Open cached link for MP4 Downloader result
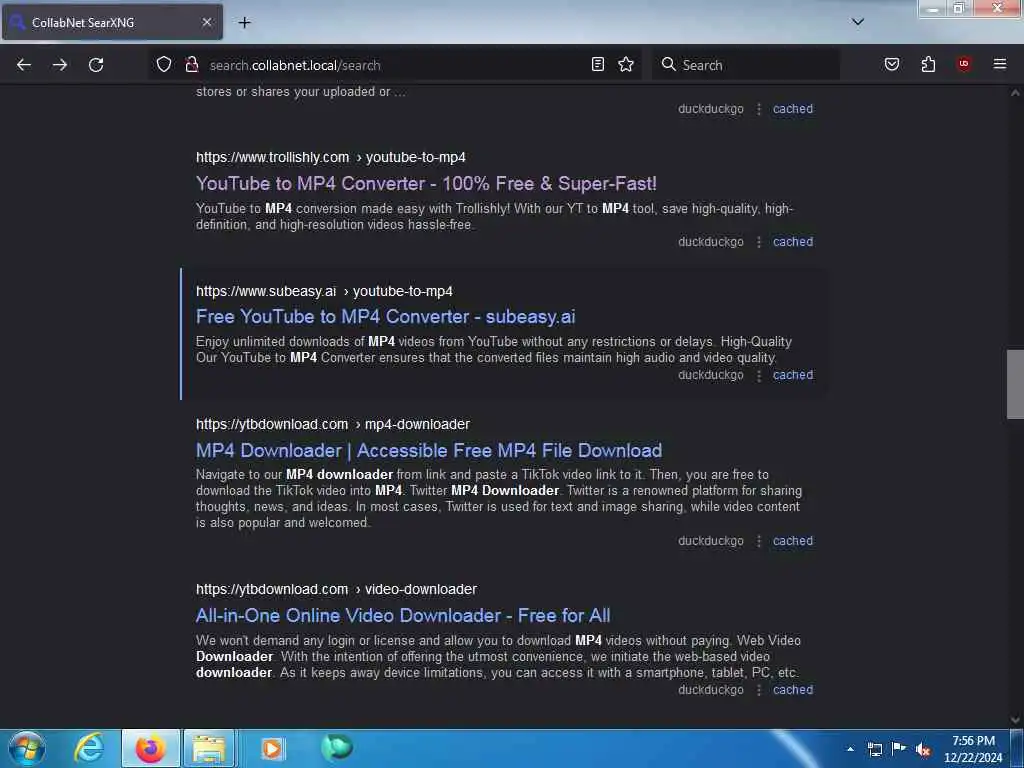 click(x=793, y=541)
